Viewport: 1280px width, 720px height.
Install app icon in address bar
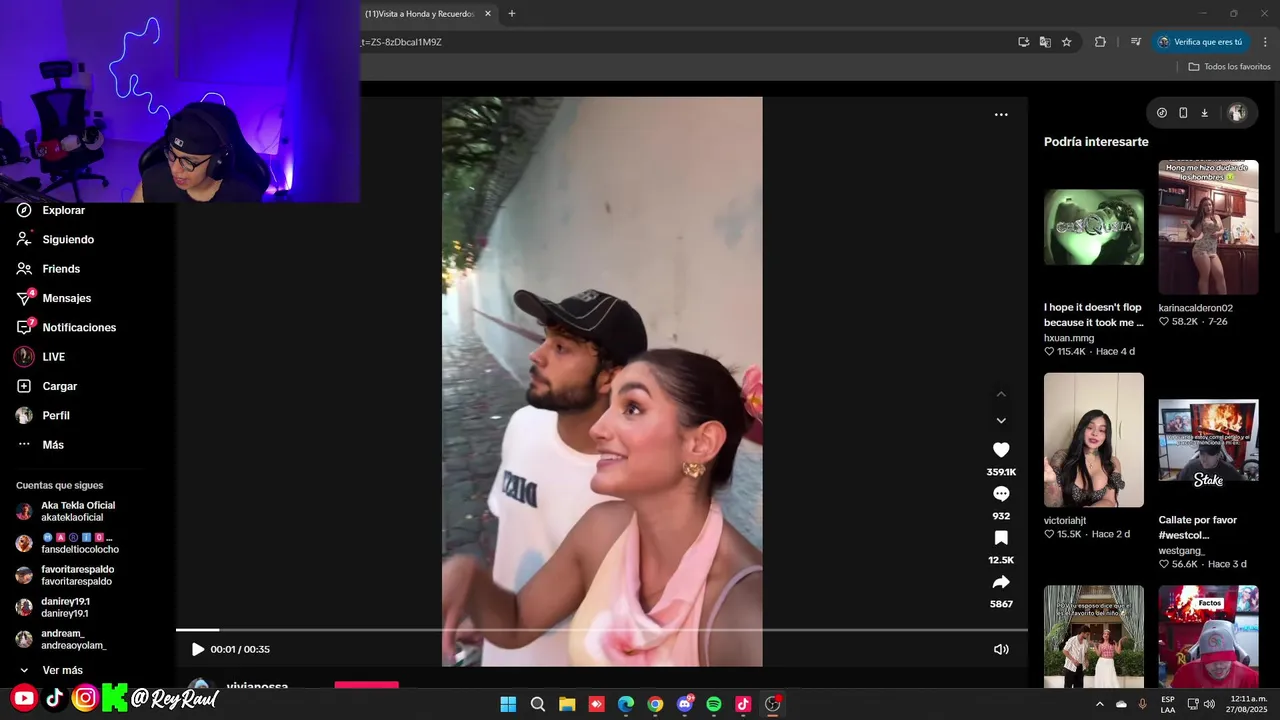1023,42
